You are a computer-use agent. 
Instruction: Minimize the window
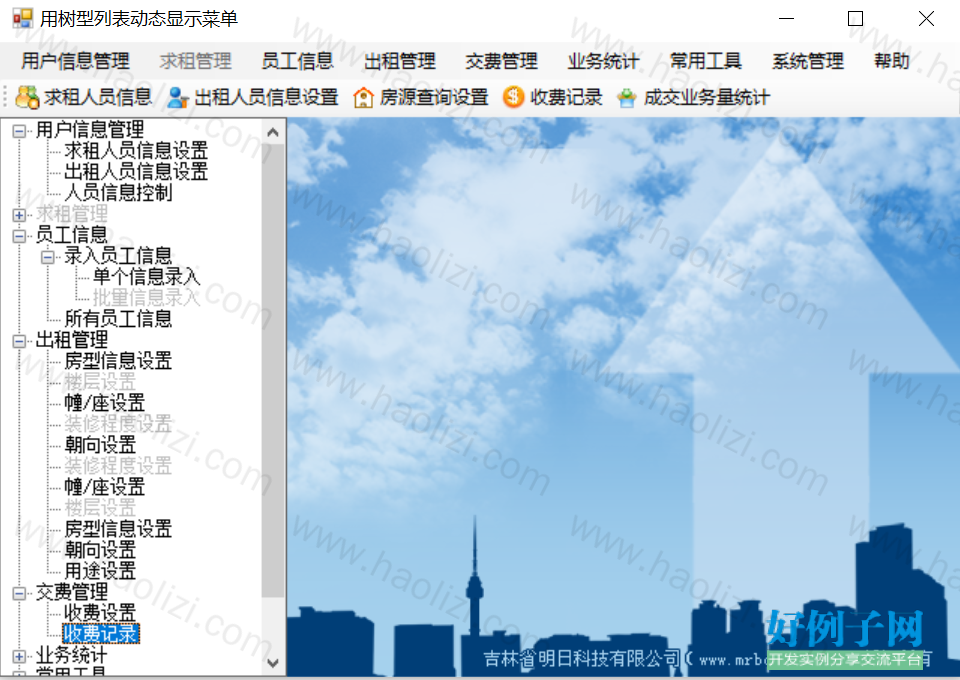click(x=786, y=19)
